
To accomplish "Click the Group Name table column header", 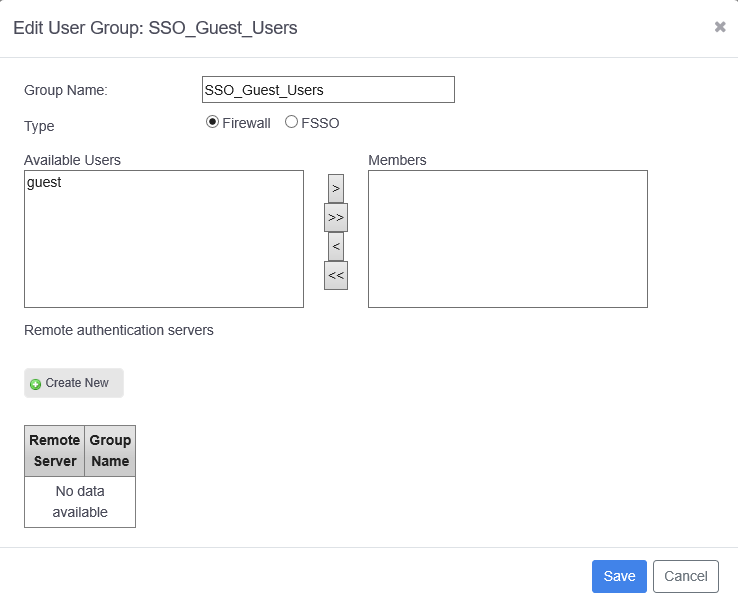I will pyautogui.click(x=110, y=451).
